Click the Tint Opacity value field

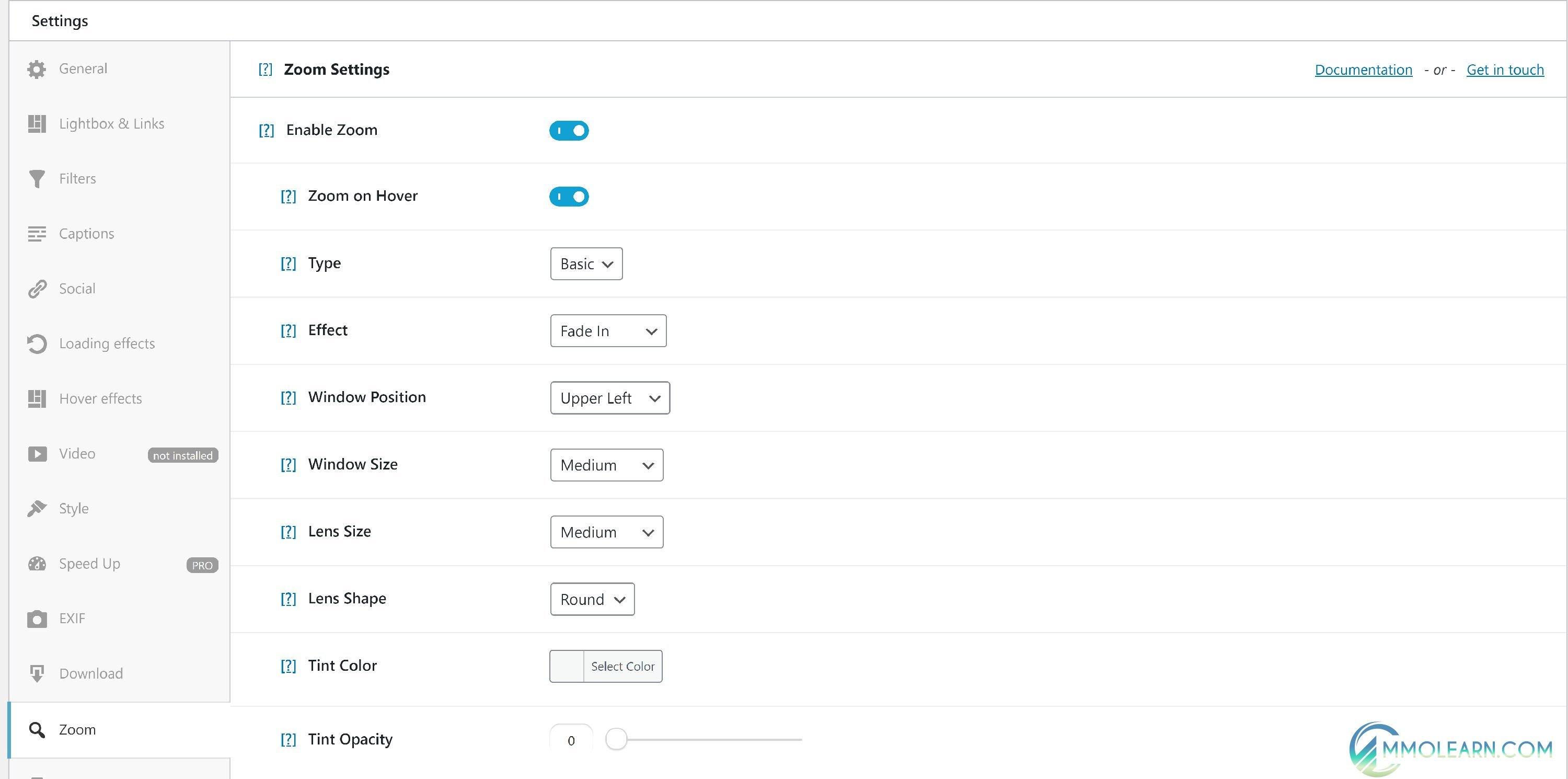pyautogui.click(x=571, y=739)
